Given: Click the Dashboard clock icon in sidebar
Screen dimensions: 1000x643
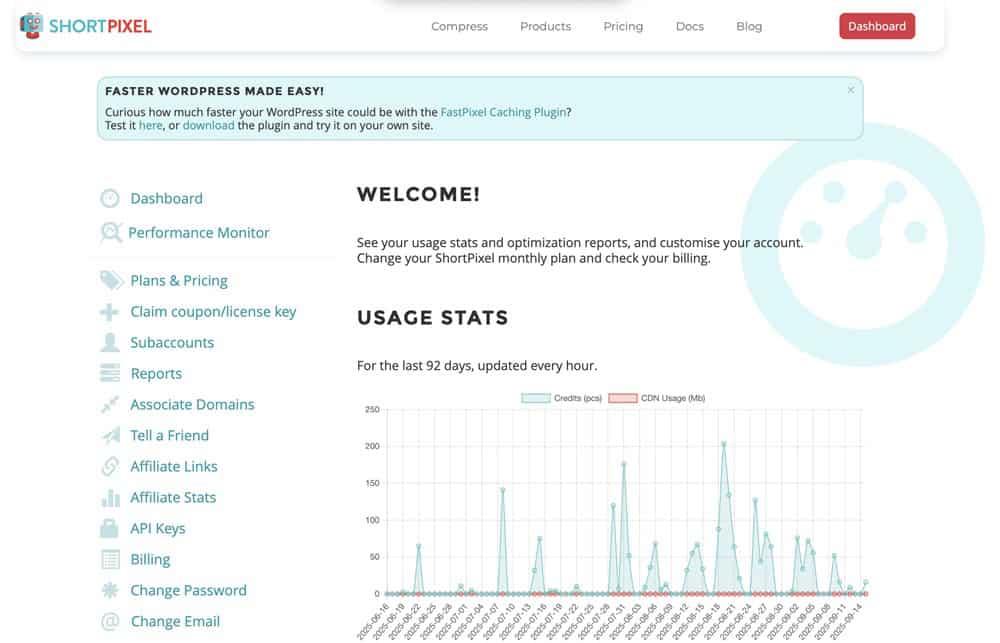Looking at the screenshot, I should [x=110, y=199].
